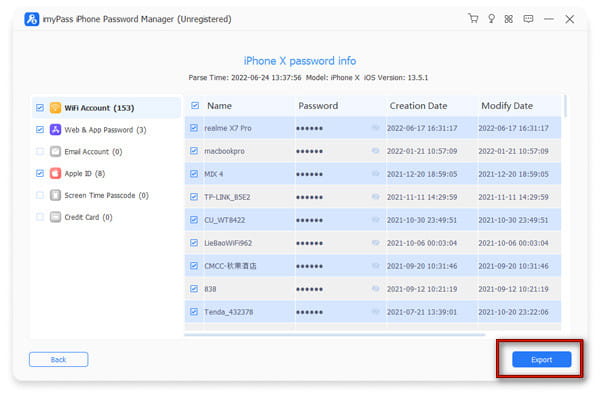The height and width of the screenshot is (393, 600).
Task: Toggle the select-all checkbox in table header
Action: [195, 105]
